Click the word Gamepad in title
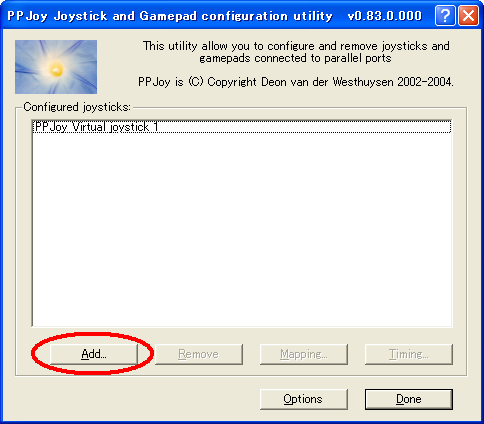The height and width of the screenshot is (424, 484). coord(168,16)
